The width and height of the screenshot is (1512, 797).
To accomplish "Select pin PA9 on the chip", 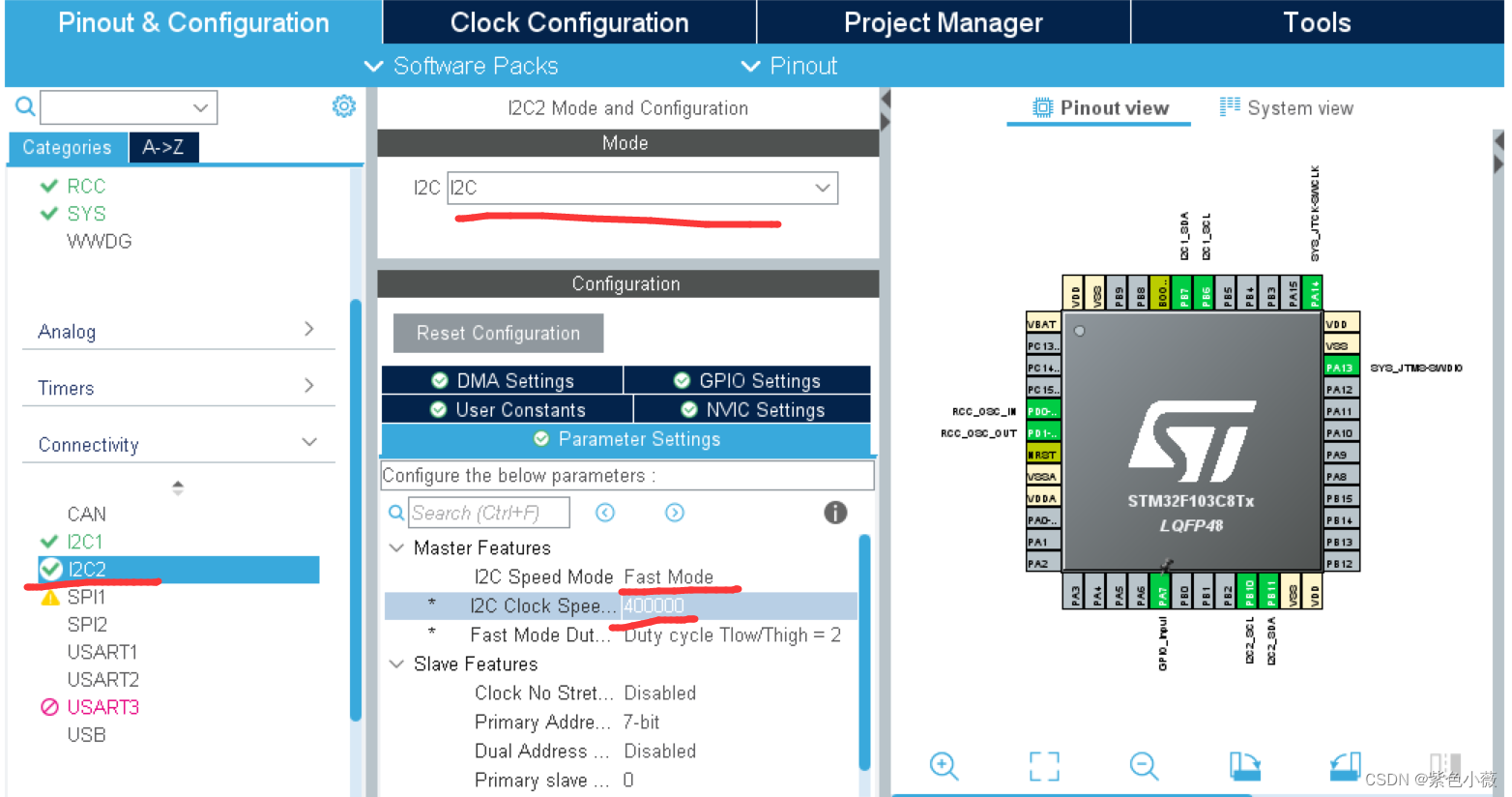I will pyautogui.click(x=1341, y=455).
